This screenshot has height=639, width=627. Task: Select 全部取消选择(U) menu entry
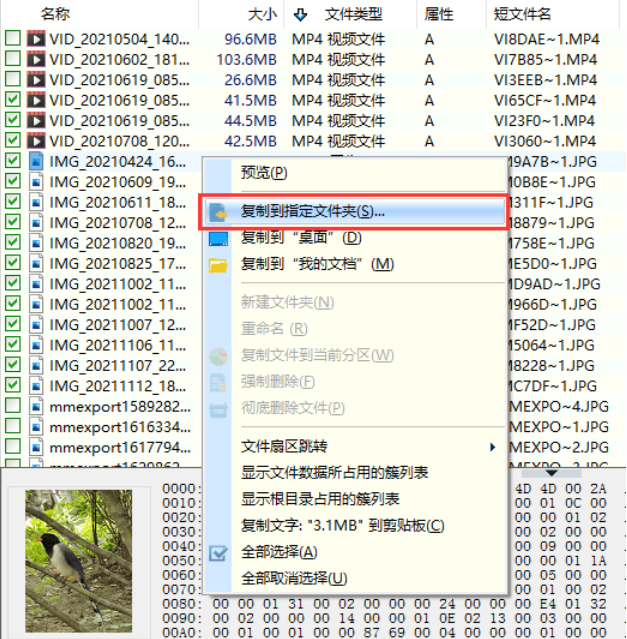point(294,578)
